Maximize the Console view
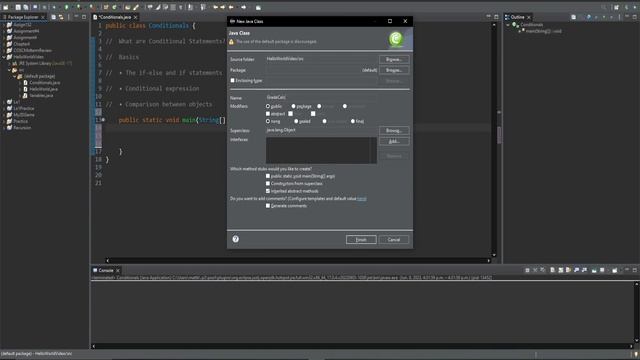The image size is (640, 360). (x=635, y=270)
